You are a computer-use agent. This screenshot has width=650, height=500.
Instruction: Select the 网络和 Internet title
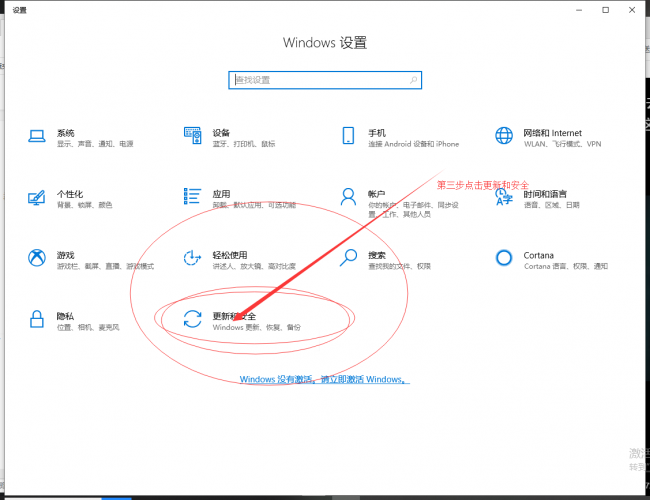pos(553,133)
